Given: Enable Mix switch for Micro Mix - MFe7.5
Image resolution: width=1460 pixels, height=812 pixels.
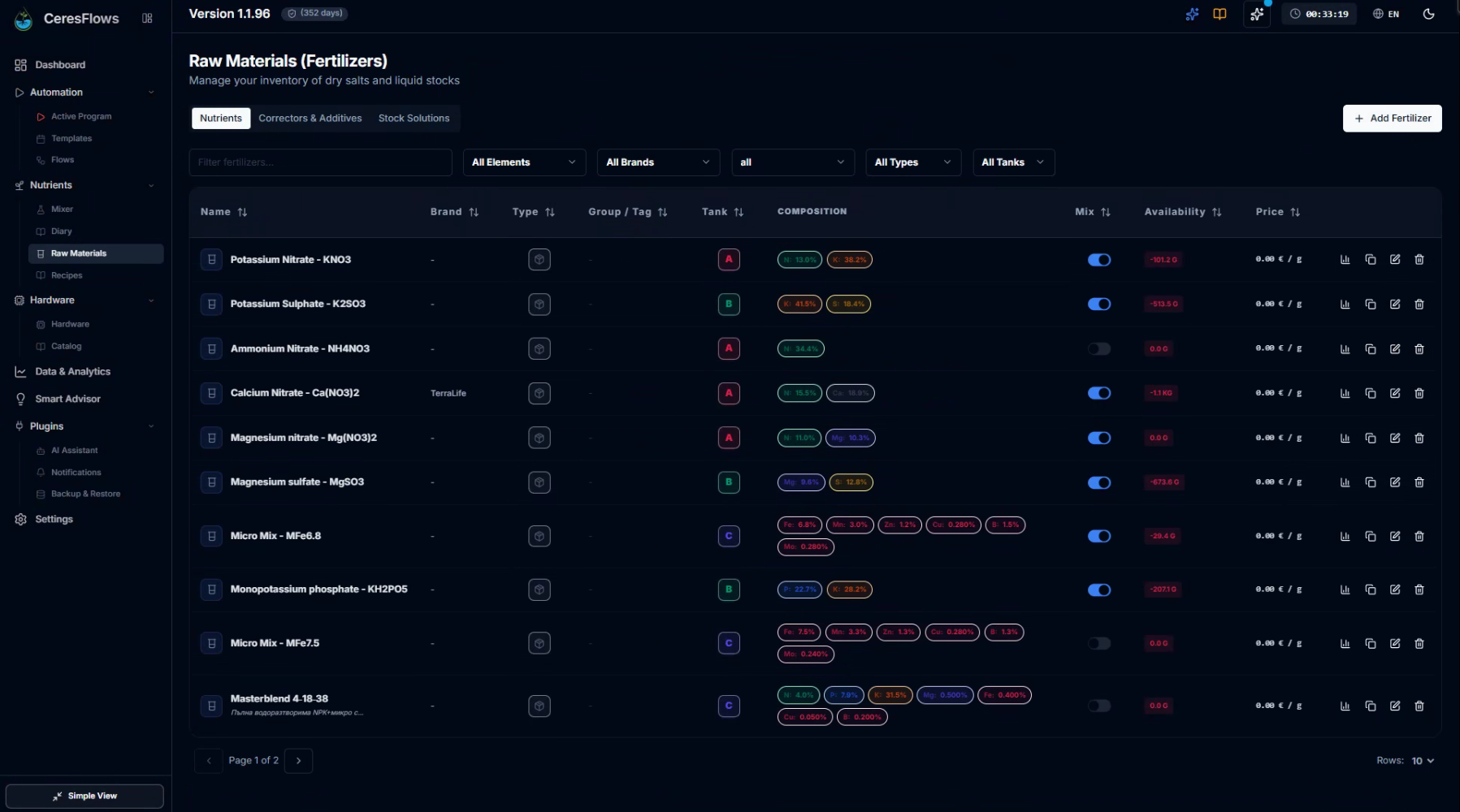Looking at the screenshot, I should [x=1098, y=643].
